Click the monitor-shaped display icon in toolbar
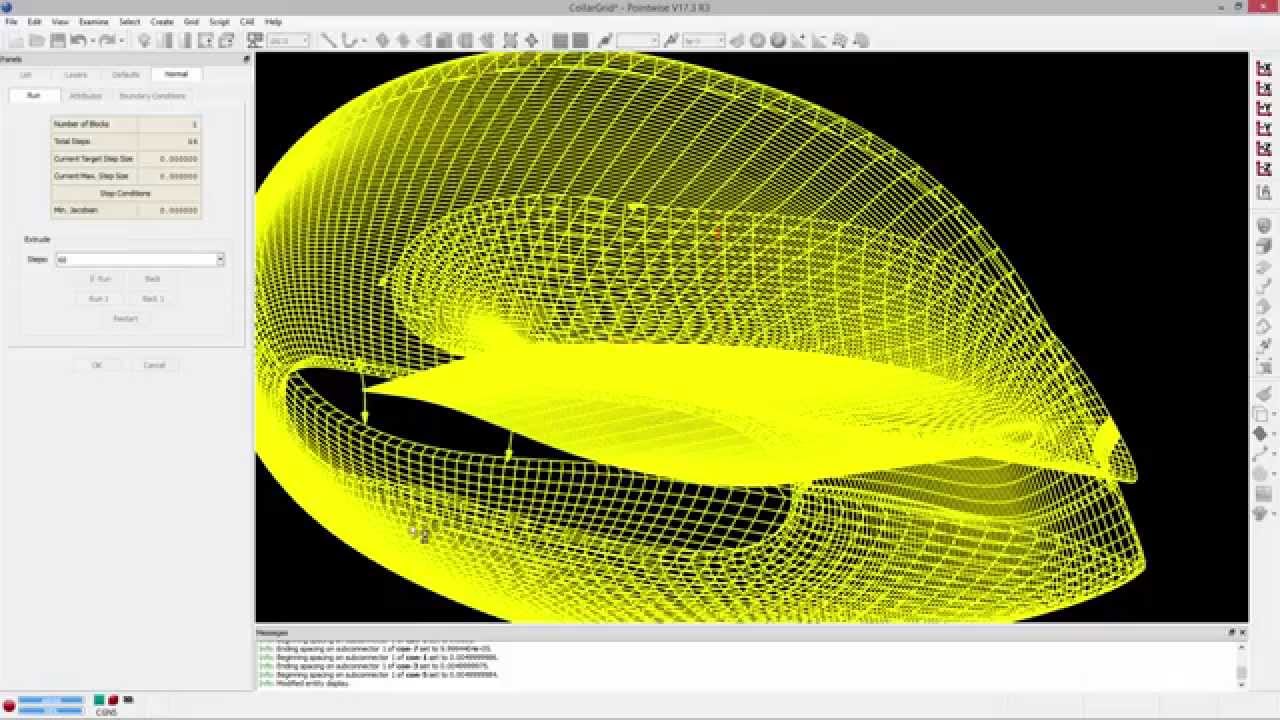The width and height of the screenshot is (1280, 720). click(x=254, y=40)
